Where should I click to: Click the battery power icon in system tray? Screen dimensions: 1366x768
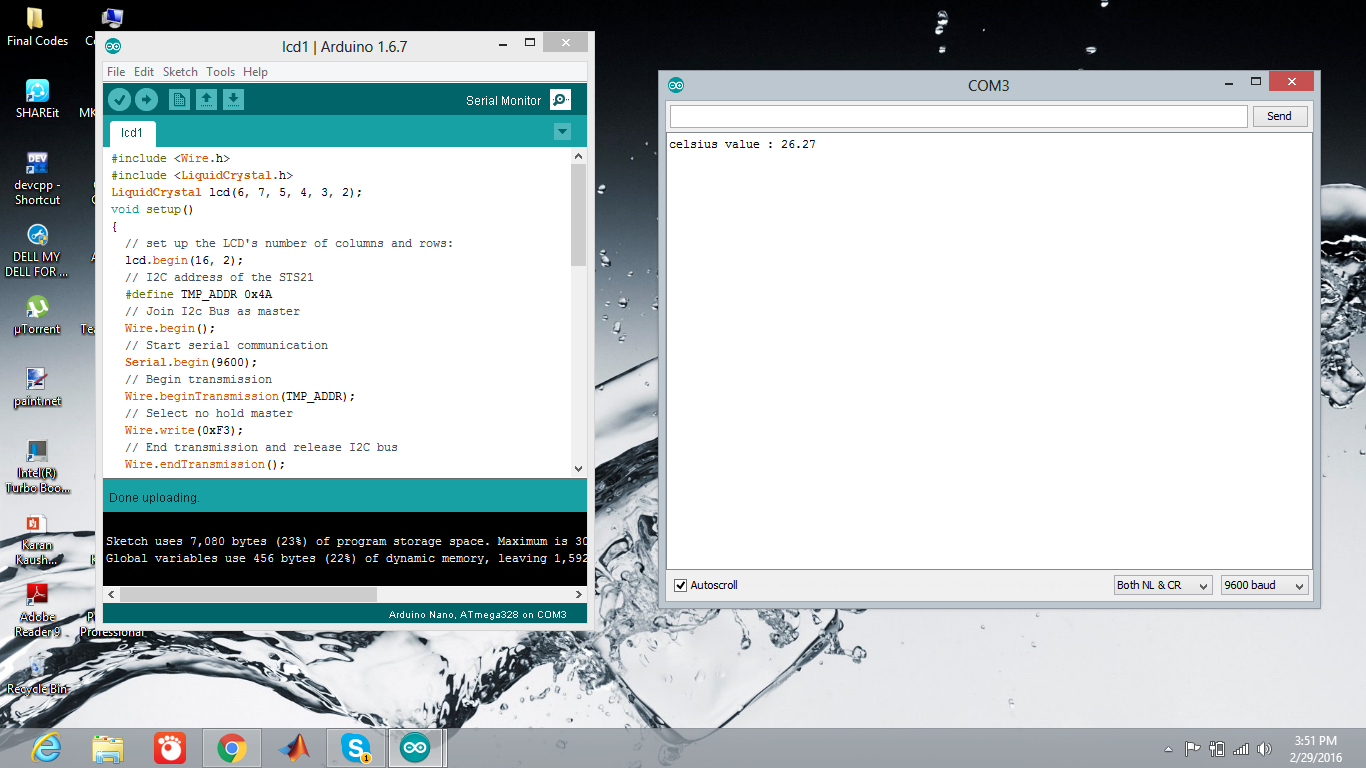point(1217,748)
